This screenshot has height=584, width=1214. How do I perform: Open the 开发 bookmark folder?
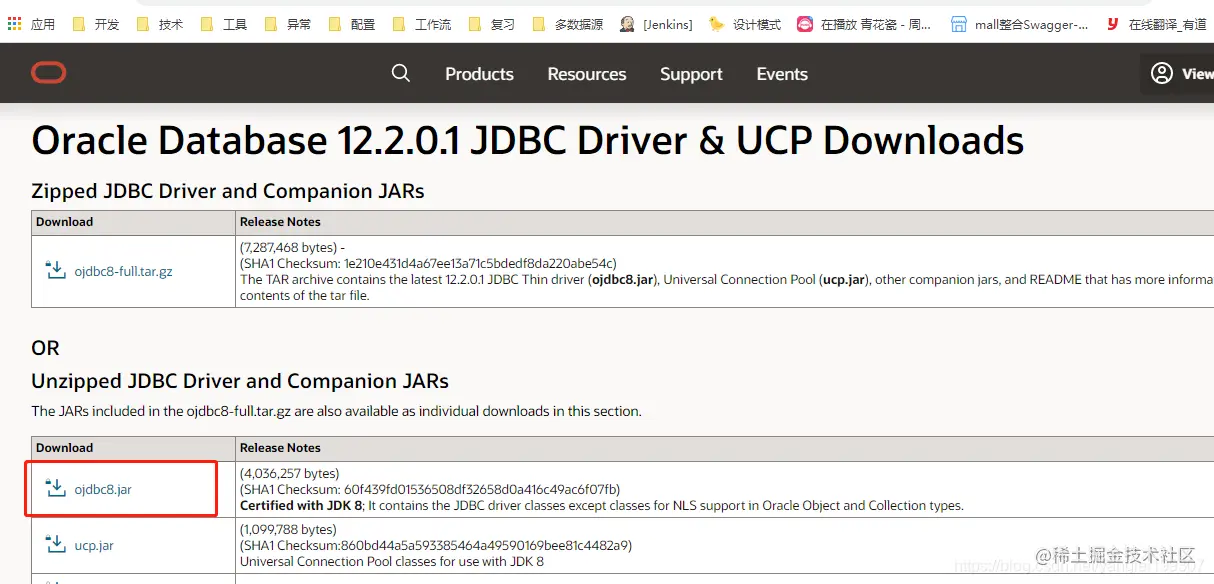pos(97,24)
